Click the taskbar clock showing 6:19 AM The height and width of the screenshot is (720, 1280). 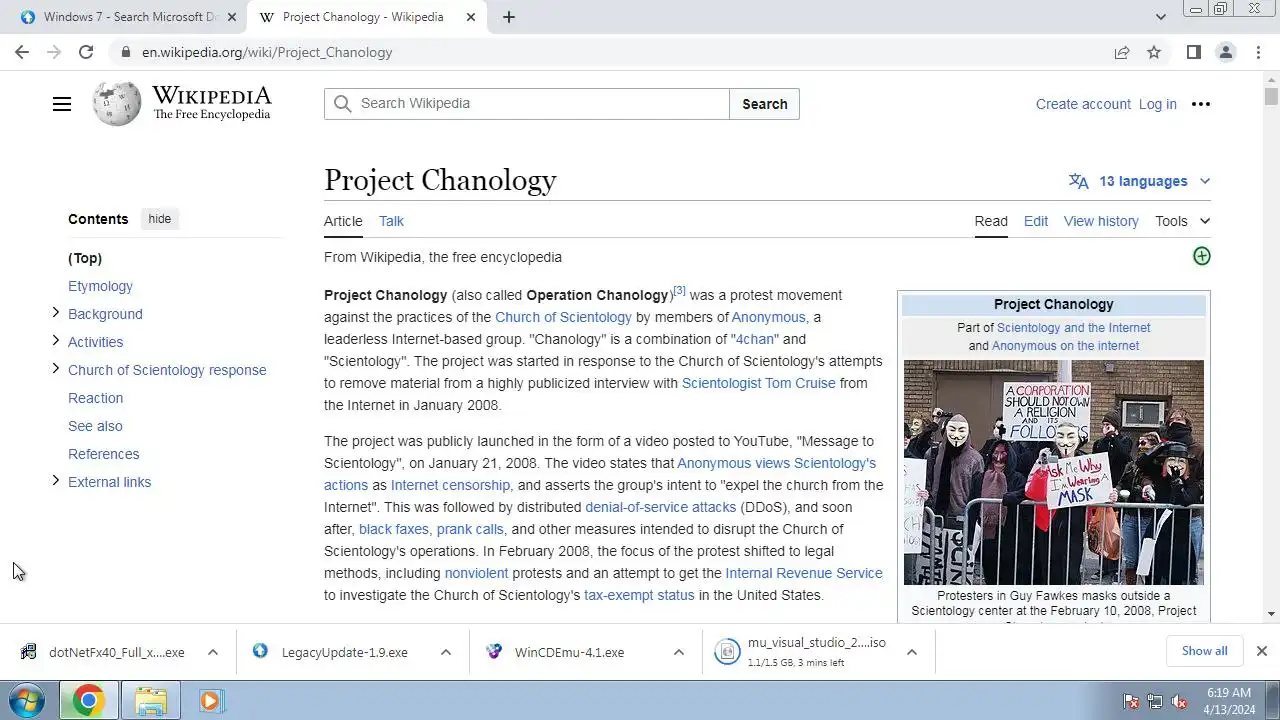click(1229, 701)
